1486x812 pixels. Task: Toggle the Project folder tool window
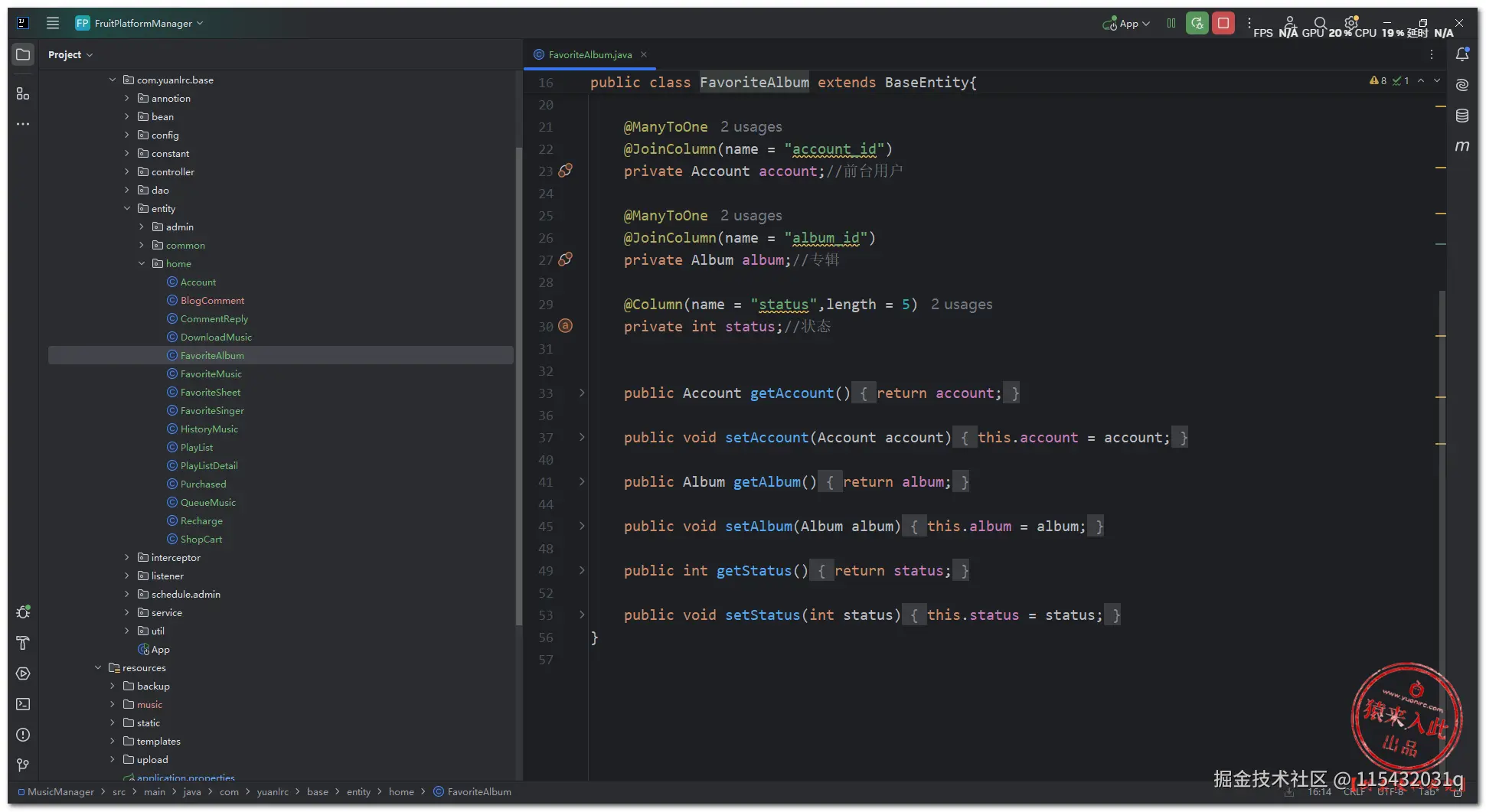point(23,54)
